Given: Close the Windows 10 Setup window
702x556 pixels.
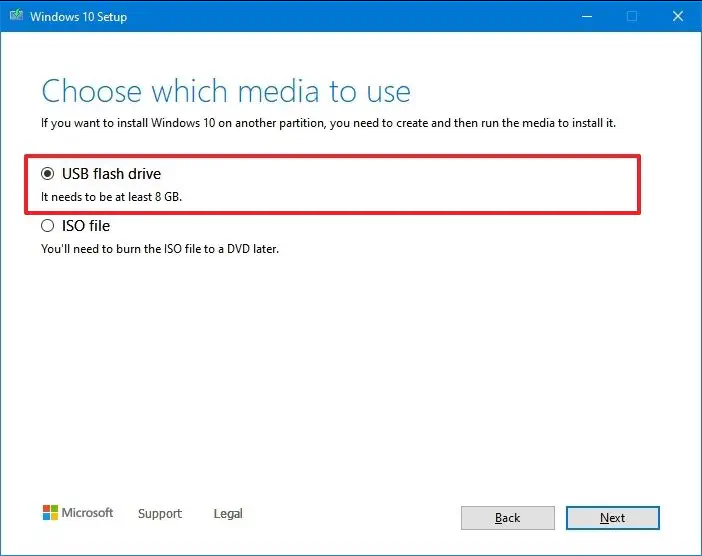Looking at the screenshot, I should click(678, 16).
